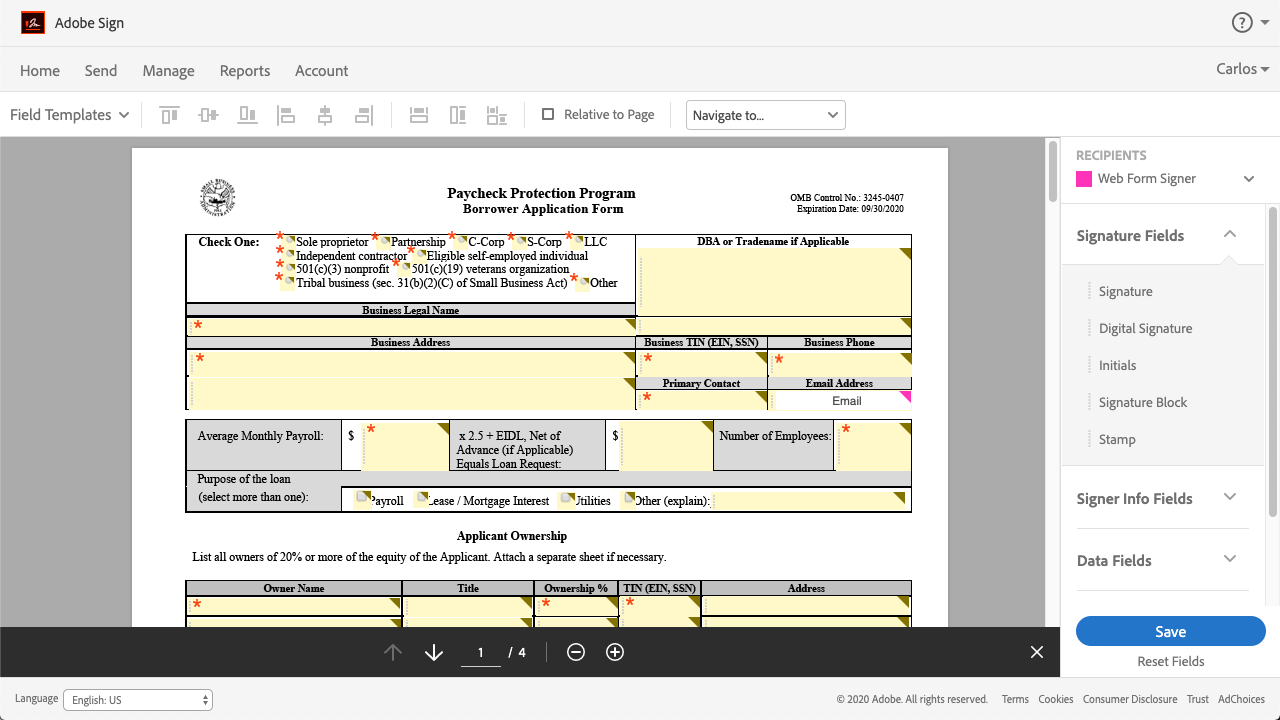Go to next page with down arrow

tap(433, 652)
